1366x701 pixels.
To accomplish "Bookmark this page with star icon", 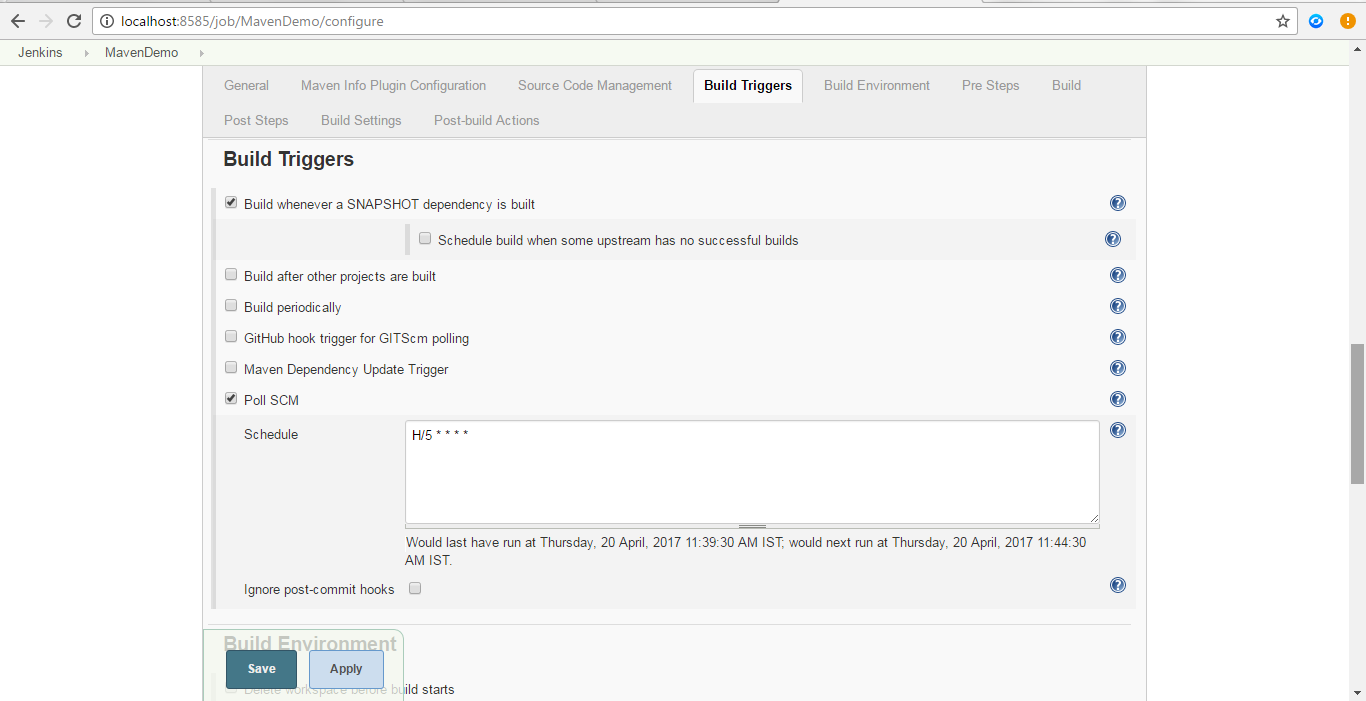I will tap(1283, 21).
